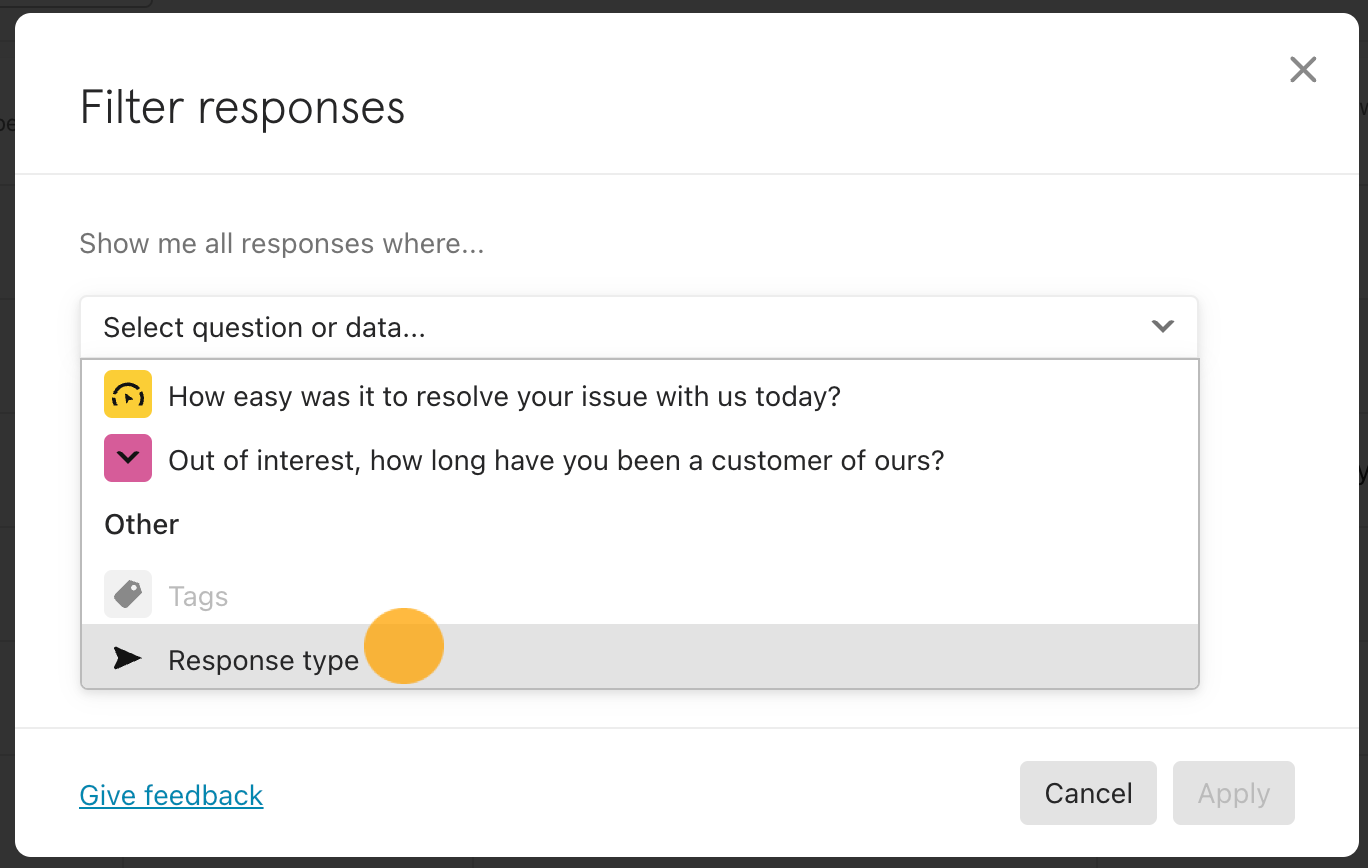Close the Filter responses dialog
The image size is (1368, 868).
tap(1303, 69)
